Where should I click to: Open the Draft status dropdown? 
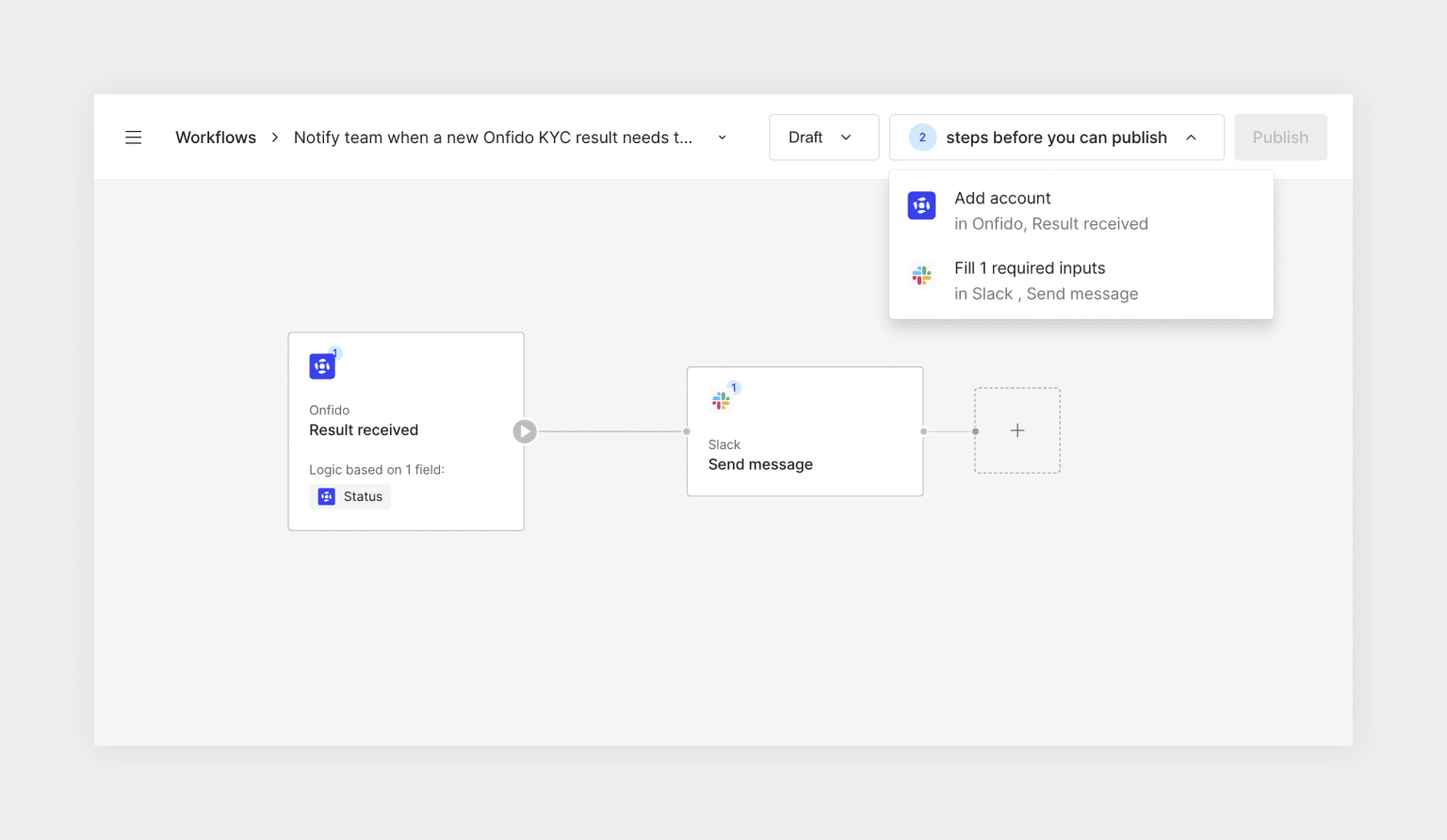click(824, 137)
